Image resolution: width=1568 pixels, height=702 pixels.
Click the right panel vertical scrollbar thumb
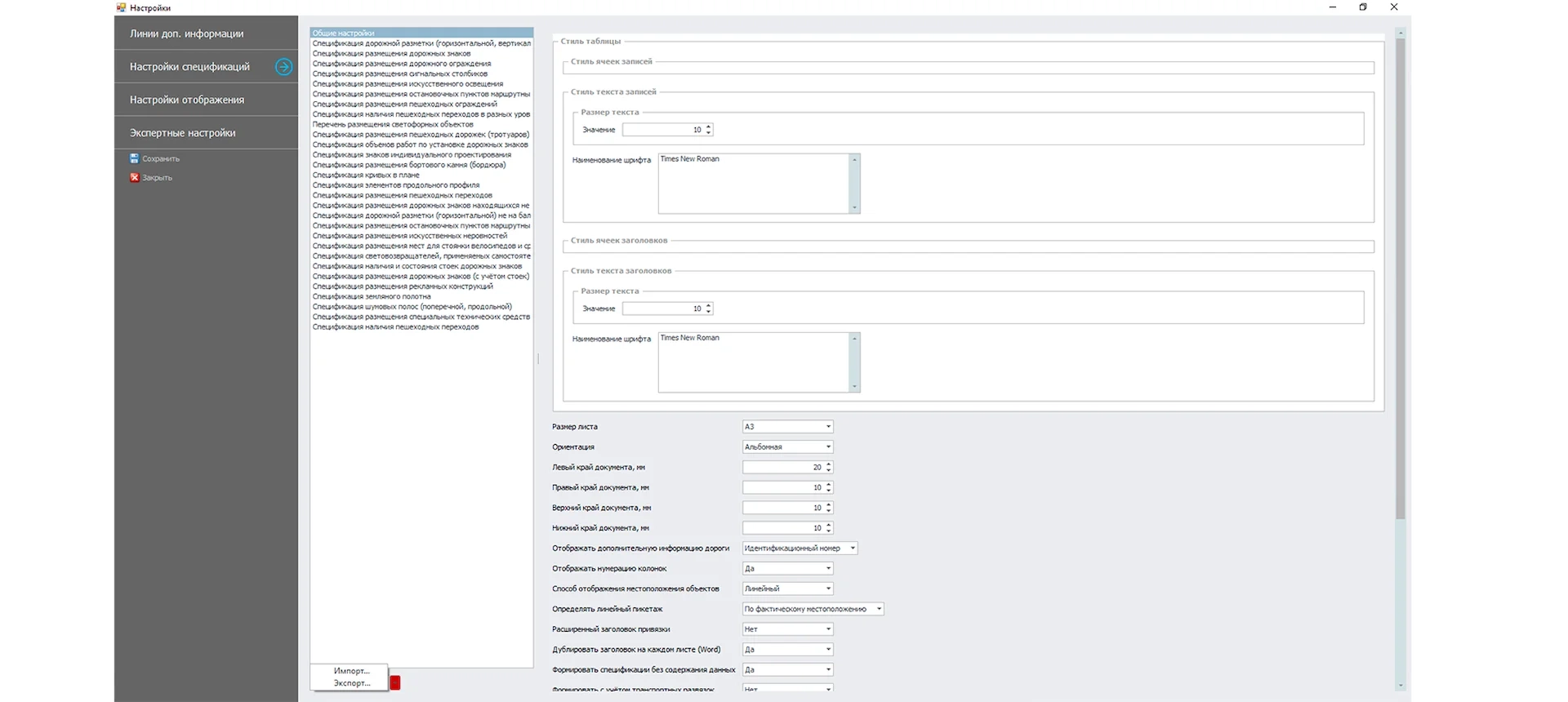click(1401, 278)
